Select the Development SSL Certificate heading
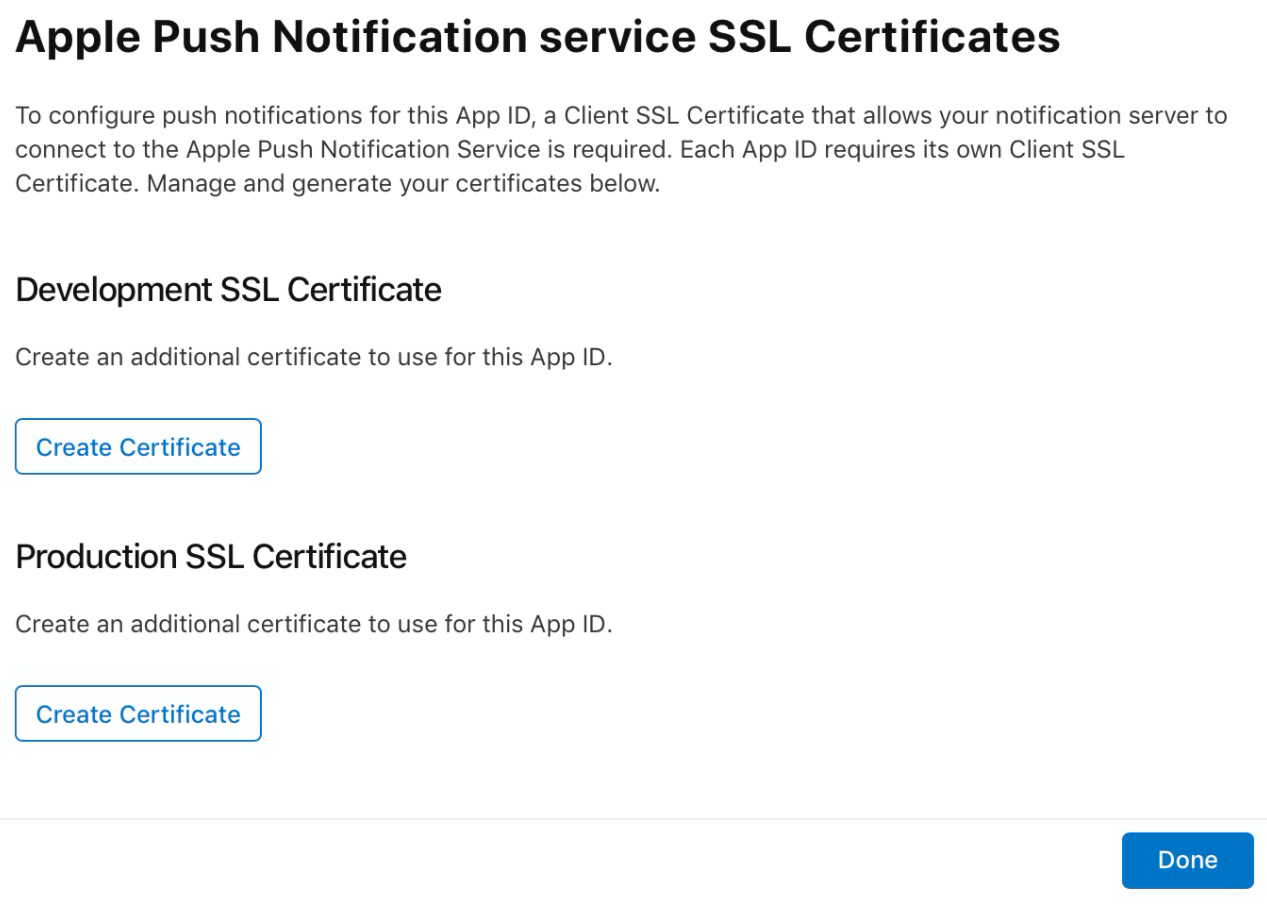Screen dimensions: 1267x906 [x=229, y=290]
